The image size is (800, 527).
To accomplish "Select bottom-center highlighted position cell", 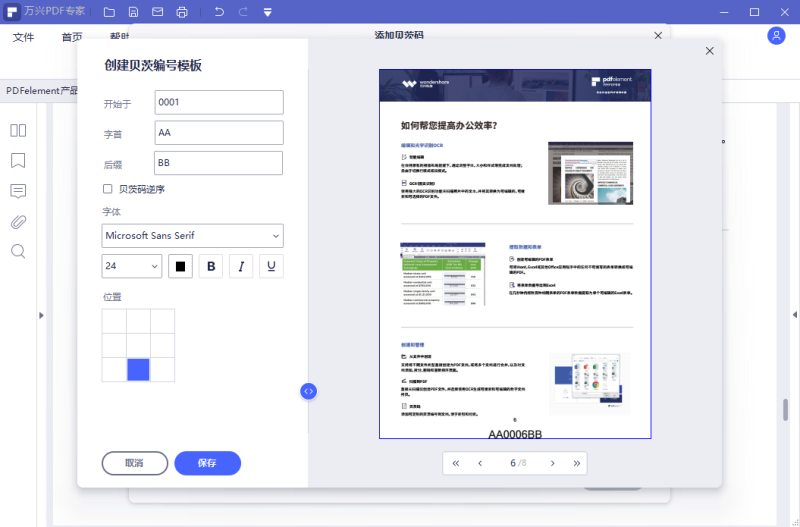I will [138, 369].
